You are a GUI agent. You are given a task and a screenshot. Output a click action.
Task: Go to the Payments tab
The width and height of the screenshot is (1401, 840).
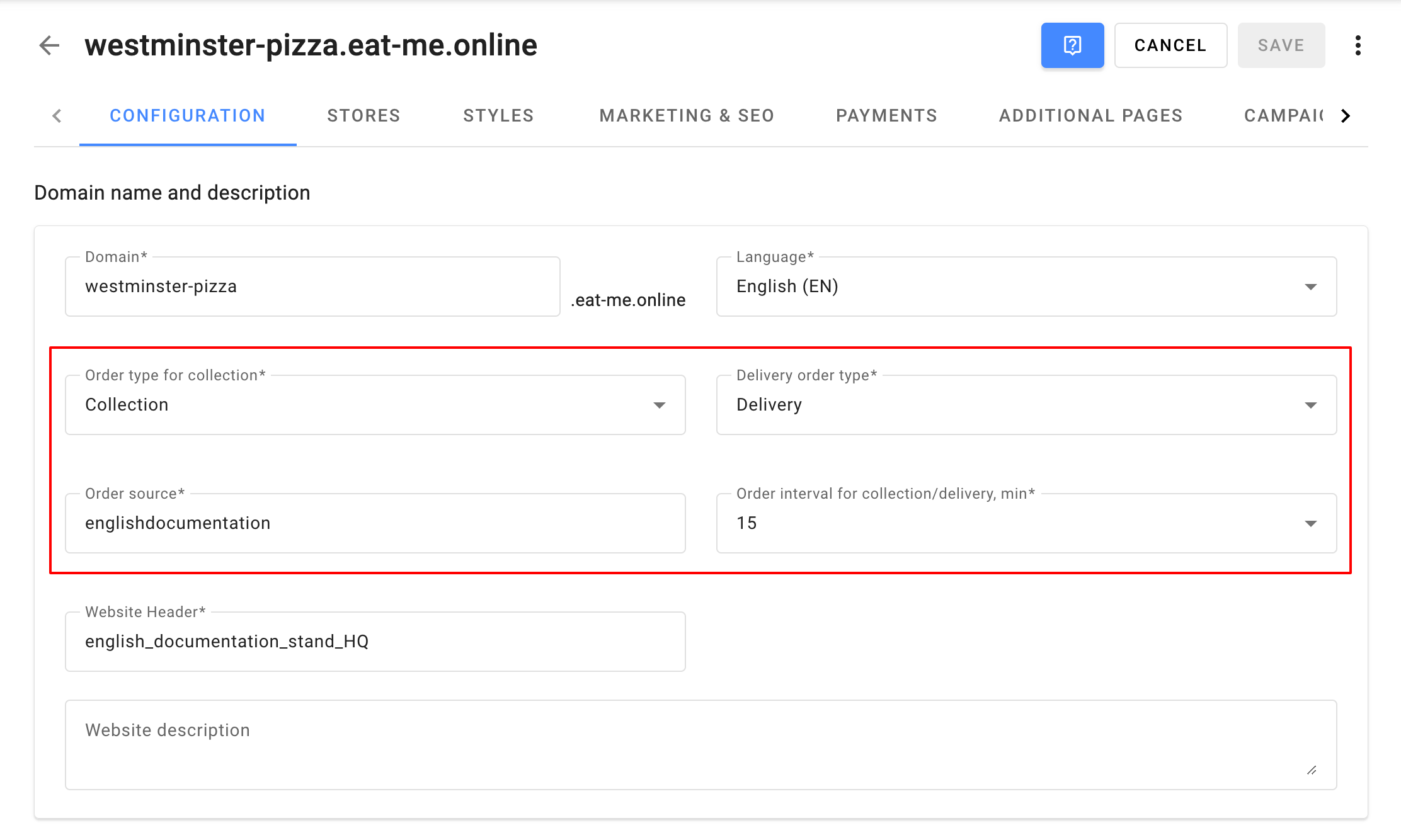pos(886,116)
